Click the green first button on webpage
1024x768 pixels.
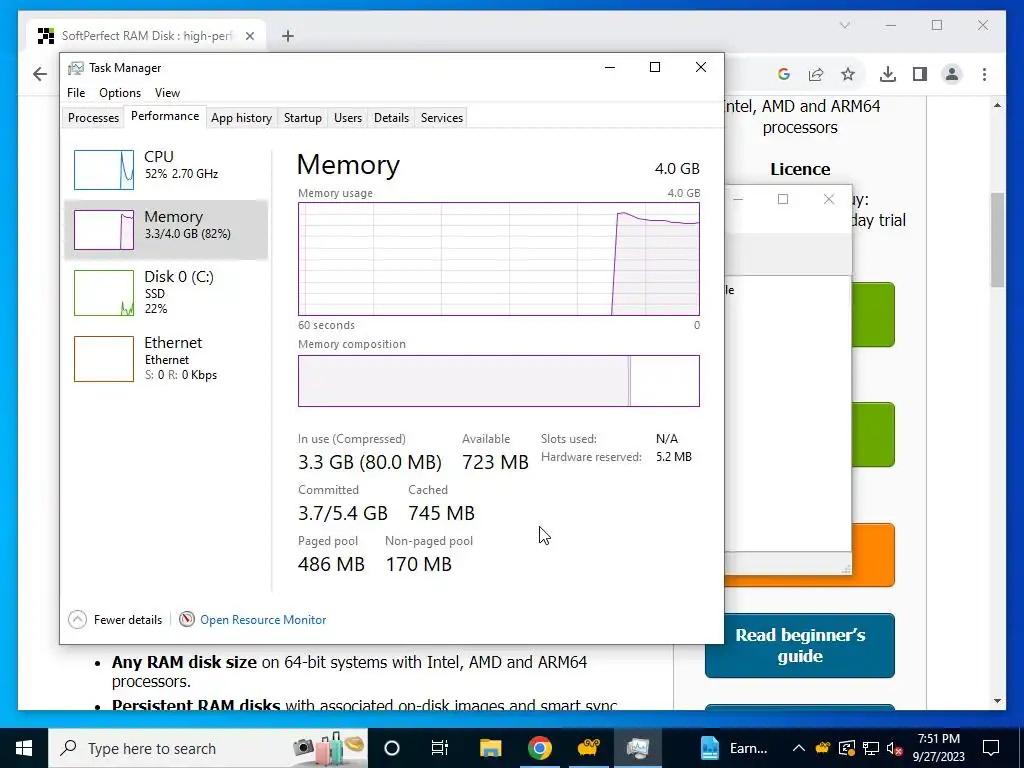873,315
